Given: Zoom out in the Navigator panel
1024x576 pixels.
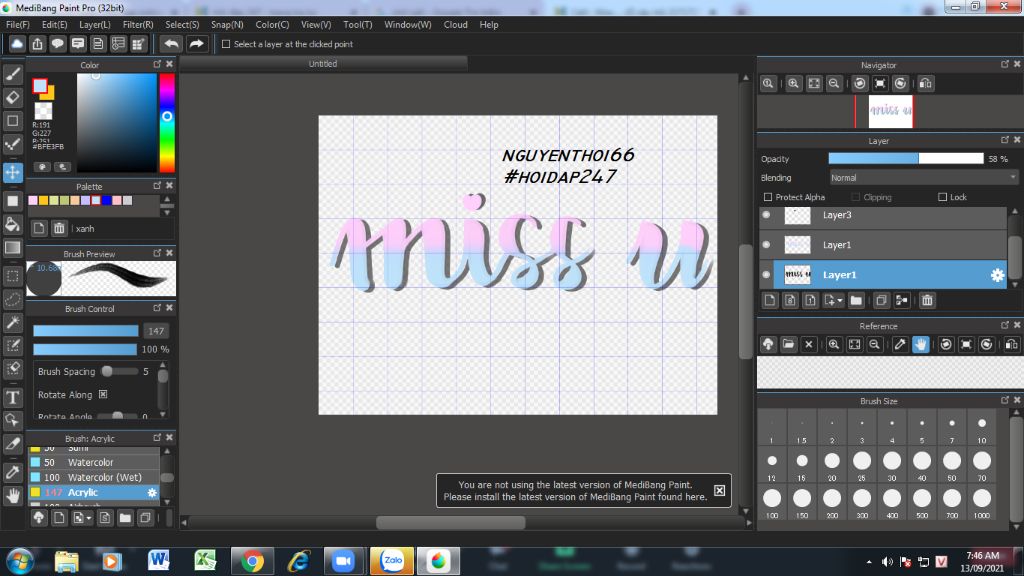Looking at the screenshot, I should pos(834,84).
